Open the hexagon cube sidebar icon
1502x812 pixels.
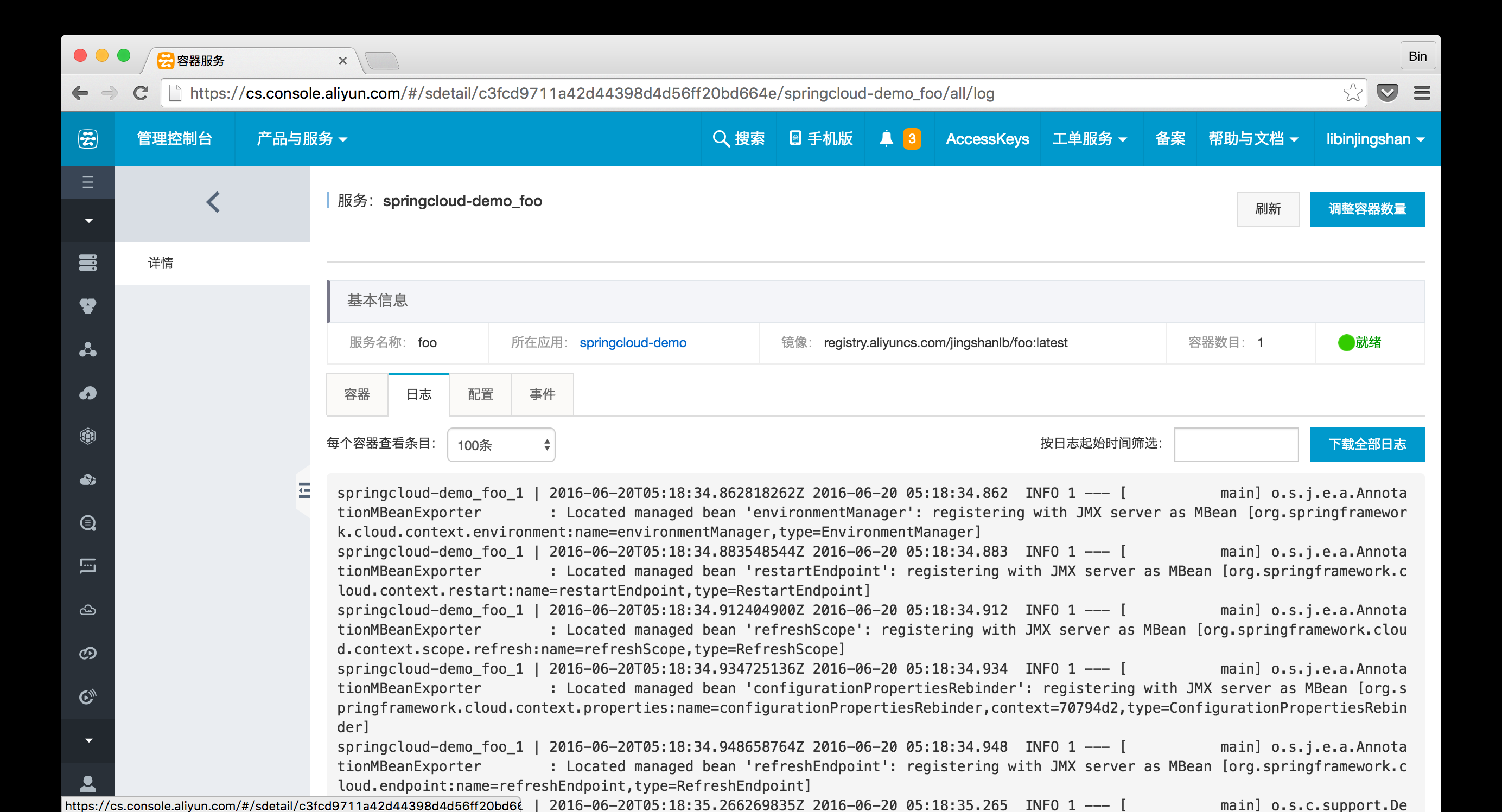(87, 436)
